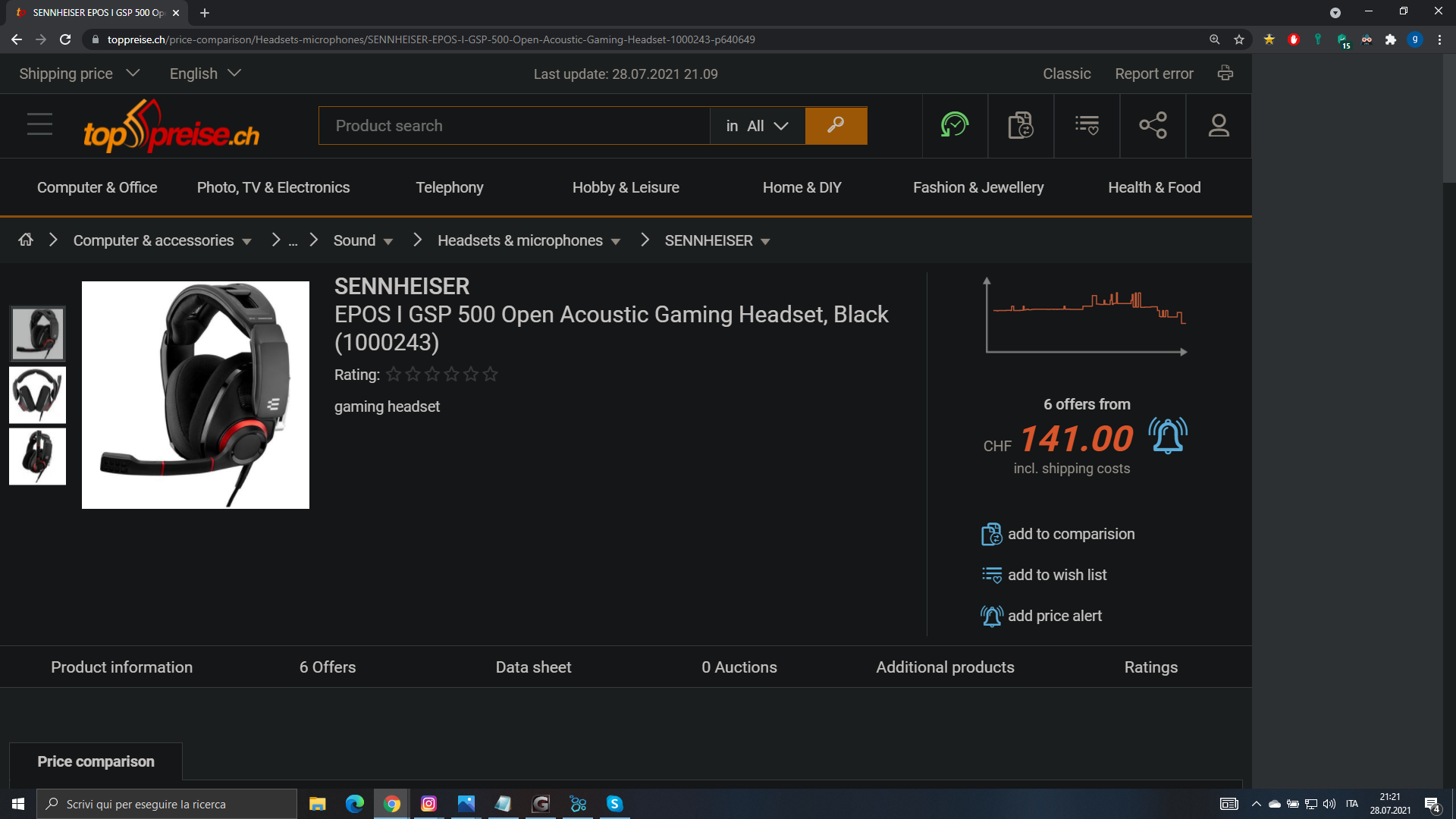This screenshot has width=1456, height=819.
Task: Click the add to wish list icon
Action: [992, 575]
